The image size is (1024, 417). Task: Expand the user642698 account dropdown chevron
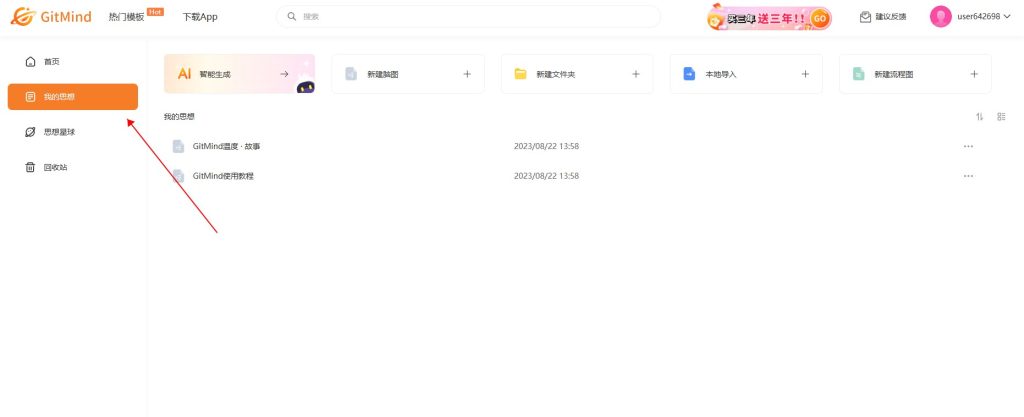[1006, 17]
